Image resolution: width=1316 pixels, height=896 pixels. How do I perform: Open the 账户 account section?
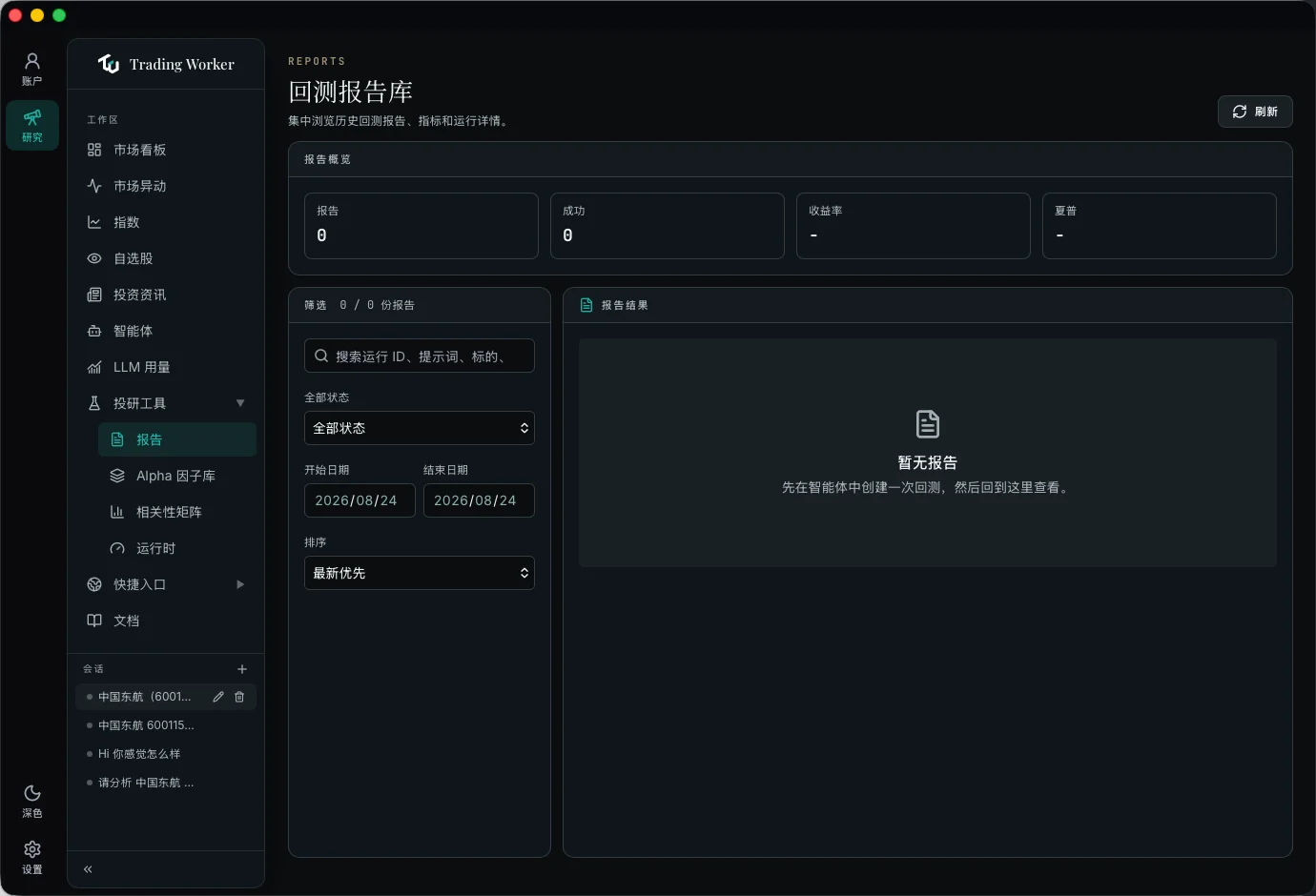pos(32,70)
